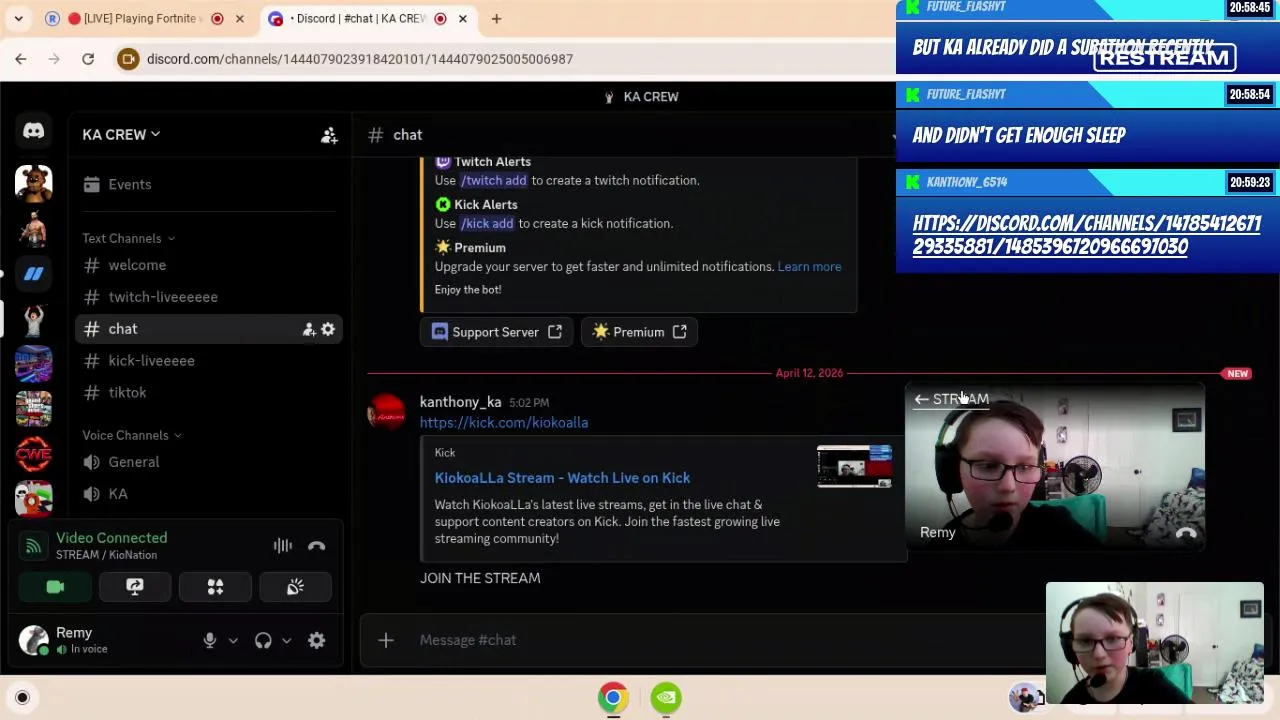Viewport: 1280px width, 720px height.
Task: Open a new browser tab
Action: [496, 19]
